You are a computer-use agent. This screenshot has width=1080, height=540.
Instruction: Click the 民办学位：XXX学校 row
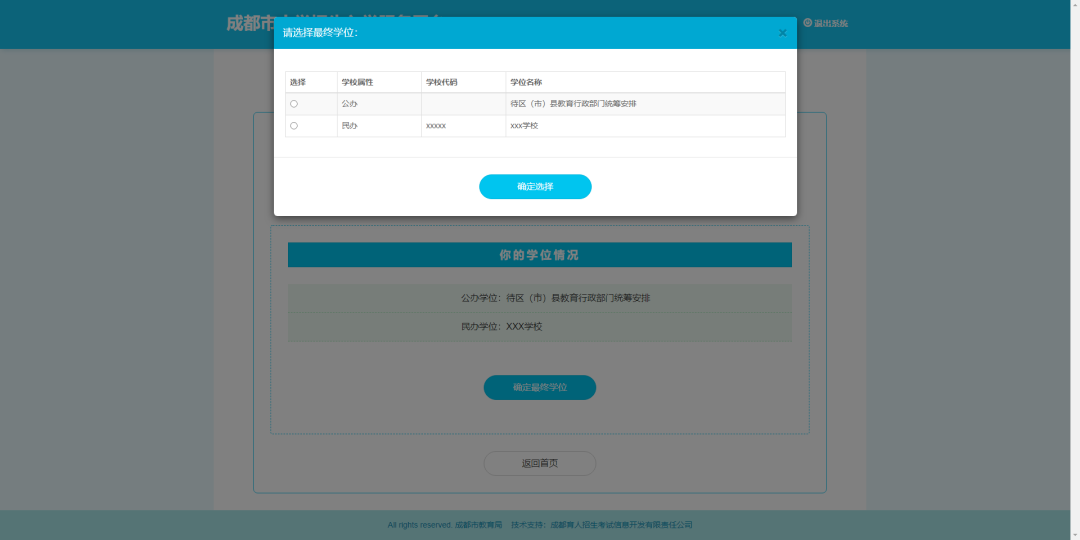point(501,327)
